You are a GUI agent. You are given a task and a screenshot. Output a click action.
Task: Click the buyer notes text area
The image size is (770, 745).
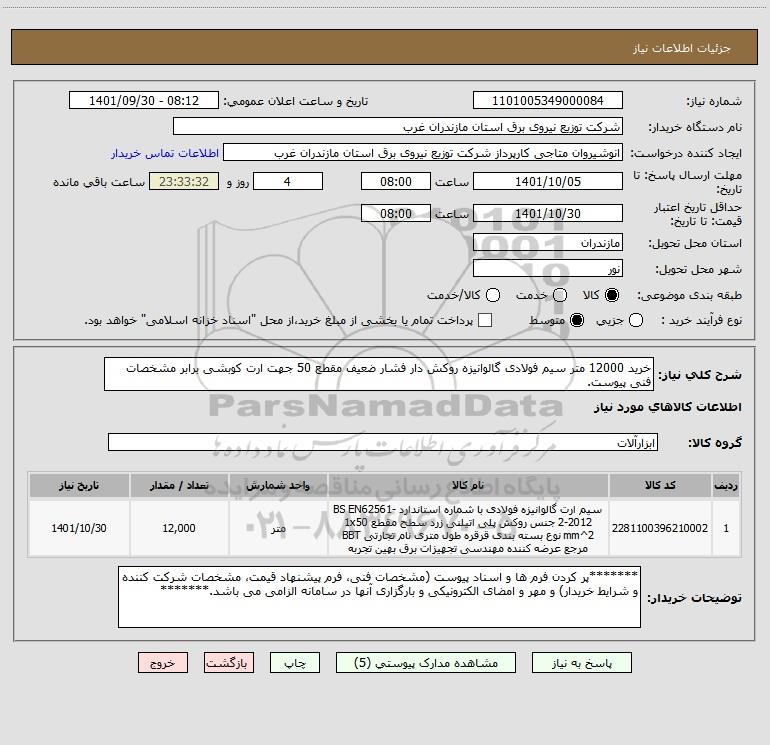point(379,597)
